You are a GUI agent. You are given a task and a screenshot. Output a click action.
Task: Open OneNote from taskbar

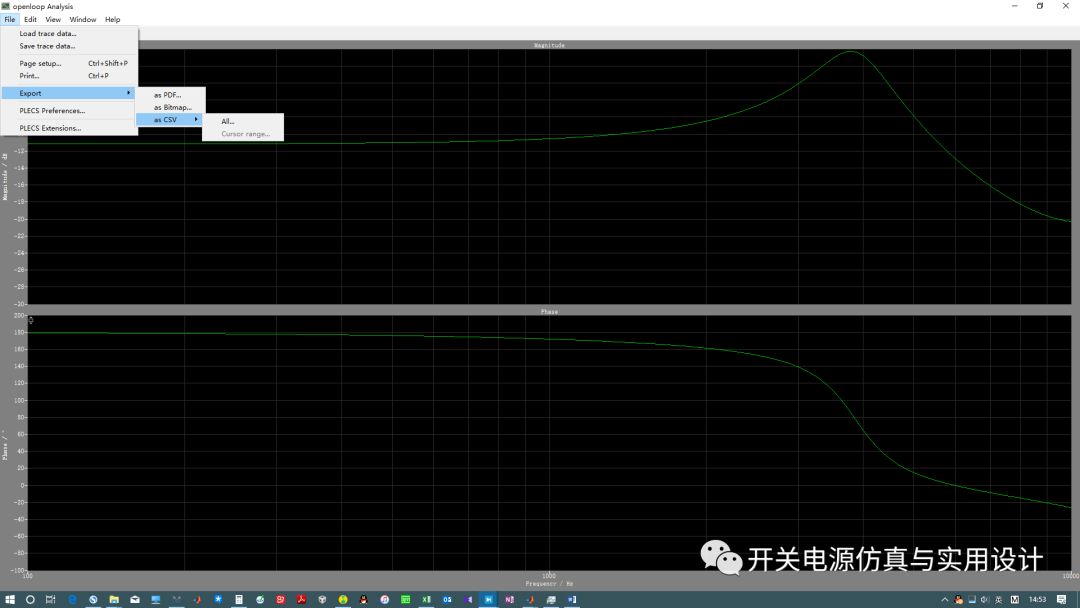tap(509, 600)
